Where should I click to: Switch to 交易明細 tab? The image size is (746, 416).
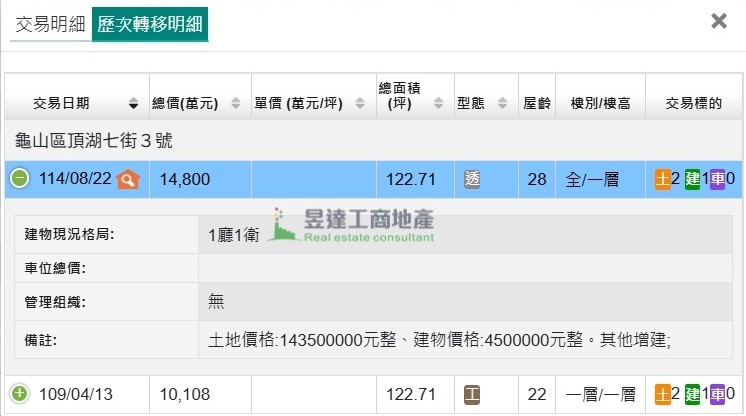[50, 24]
